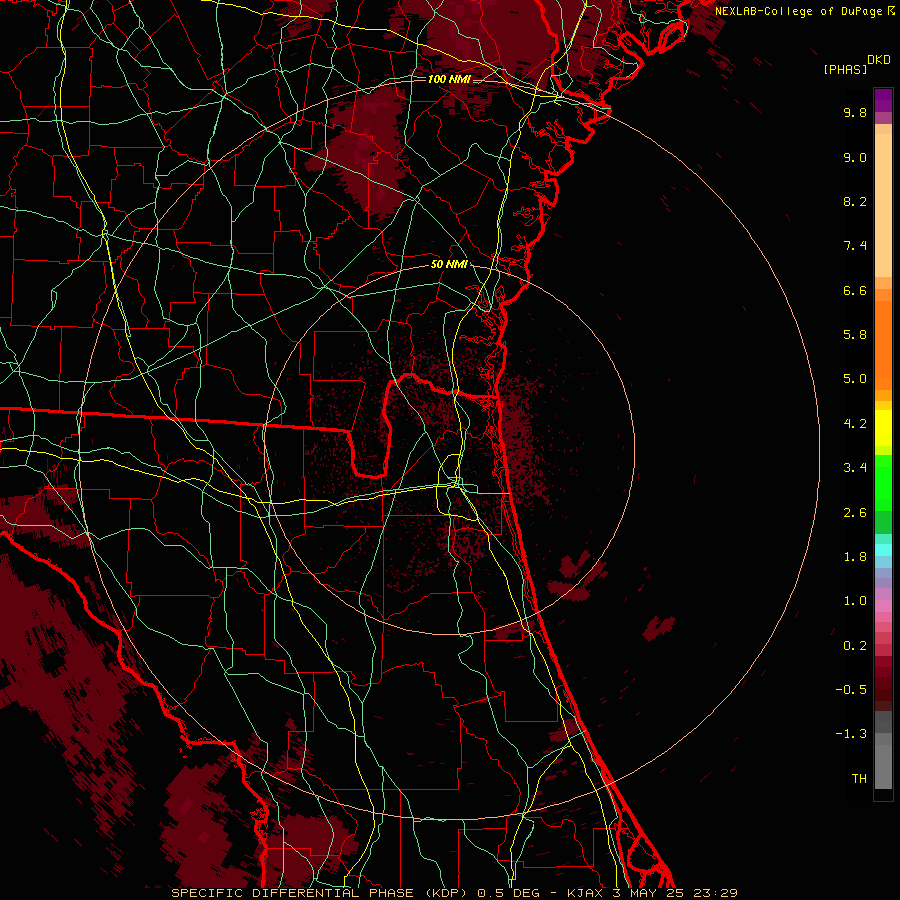This screenshot has width=900, height=900.
Task: Click the 9.8 value on color scale
Action: (x=855, y=112)
